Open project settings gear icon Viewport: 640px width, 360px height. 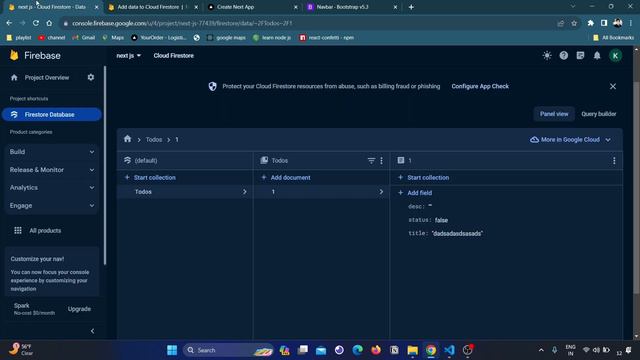(x=91, y=77)
